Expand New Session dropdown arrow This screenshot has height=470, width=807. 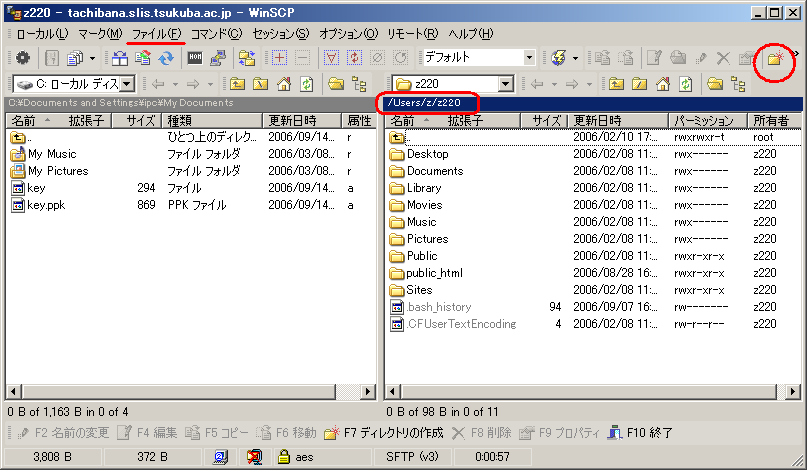(x=575, y=58)
